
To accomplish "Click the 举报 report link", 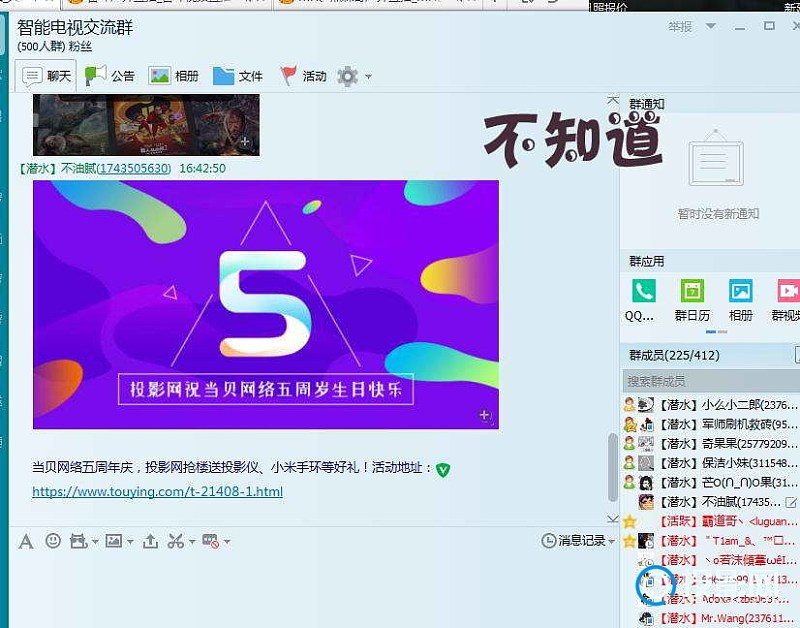I will pos(680,27).
